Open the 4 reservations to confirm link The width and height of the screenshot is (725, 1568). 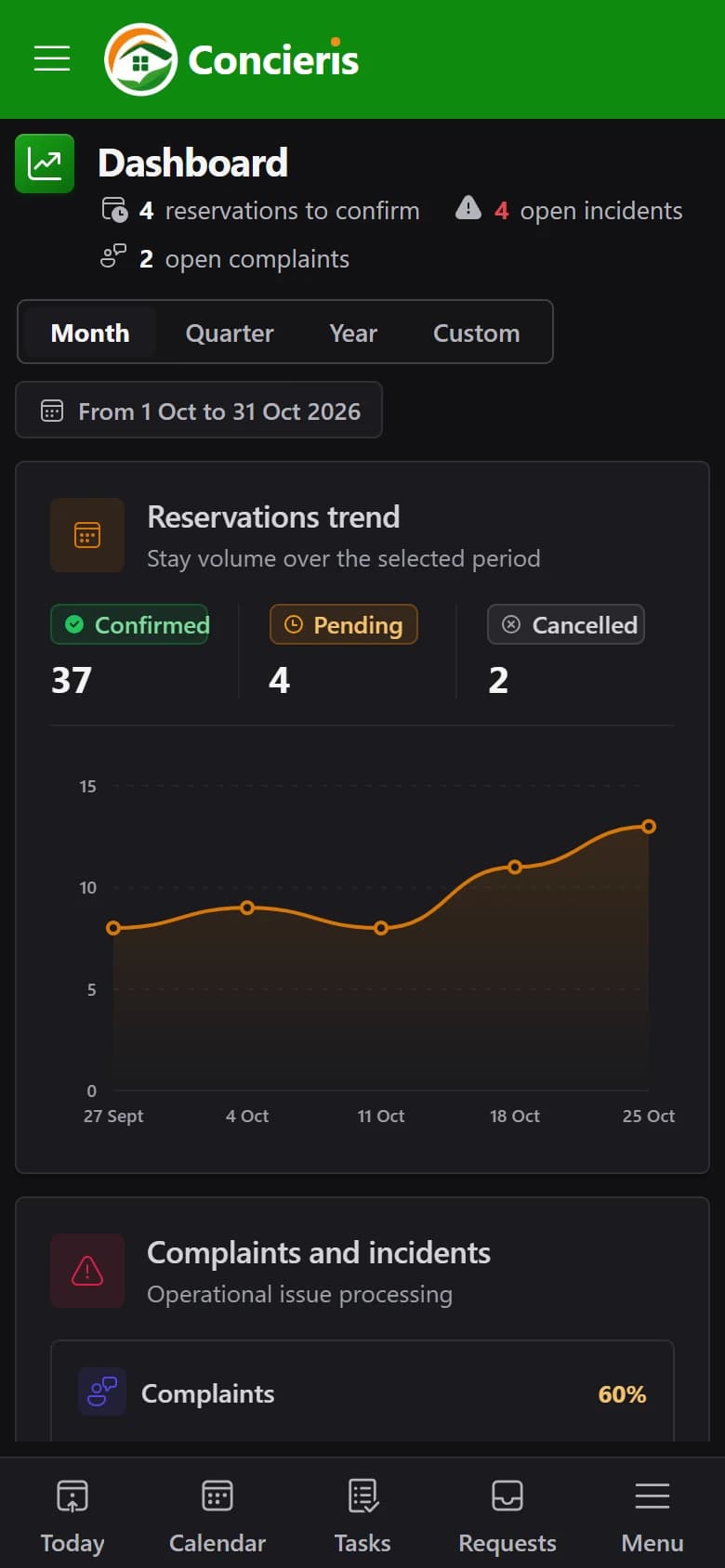[260, 211]
